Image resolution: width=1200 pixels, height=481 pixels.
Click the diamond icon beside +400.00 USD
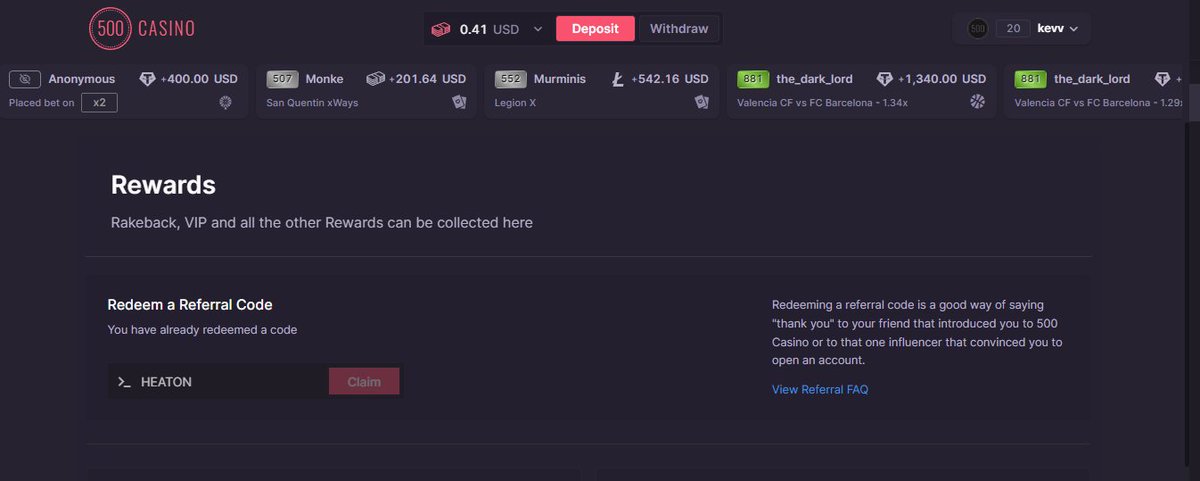(147, 79)
